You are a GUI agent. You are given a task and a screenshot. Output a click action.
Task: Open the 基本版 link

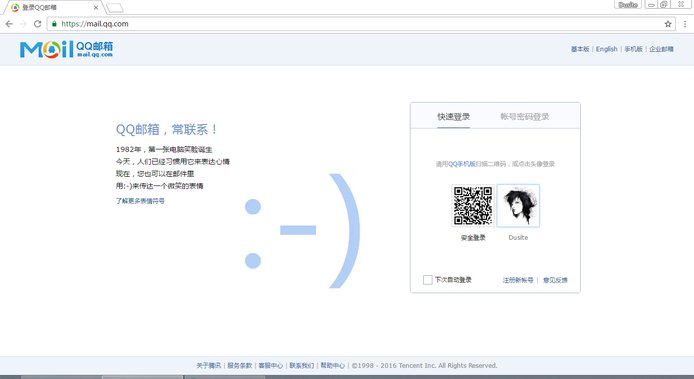(580, 49)
